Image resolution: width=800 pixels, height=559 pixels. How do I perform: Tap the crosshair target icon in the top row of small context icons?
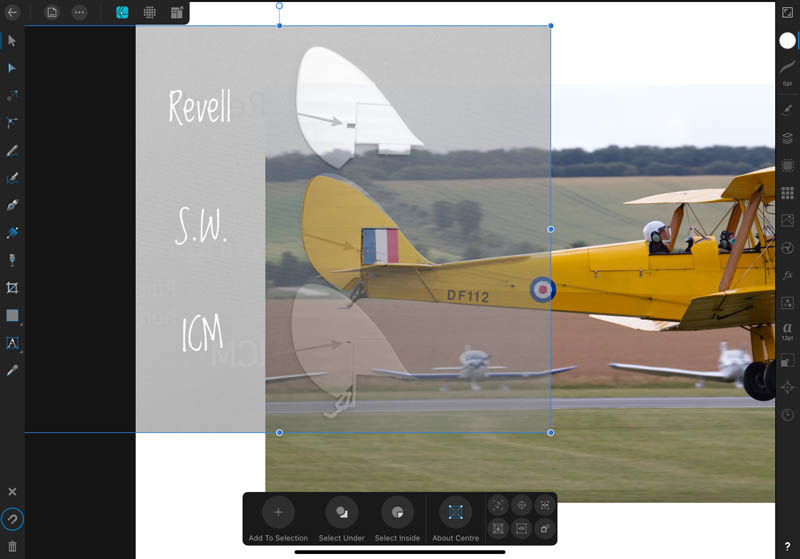[521, 505]
